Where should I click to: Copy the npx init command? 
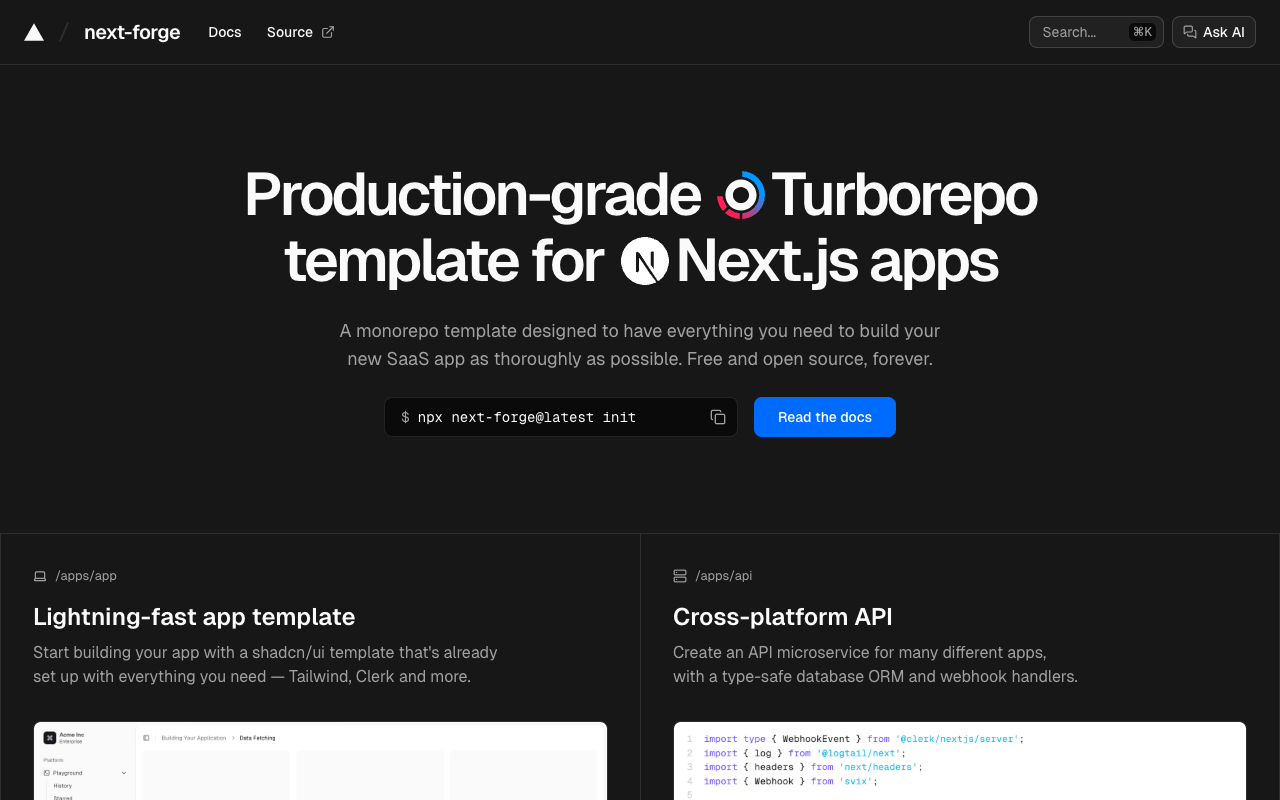[x=717, y=417]
